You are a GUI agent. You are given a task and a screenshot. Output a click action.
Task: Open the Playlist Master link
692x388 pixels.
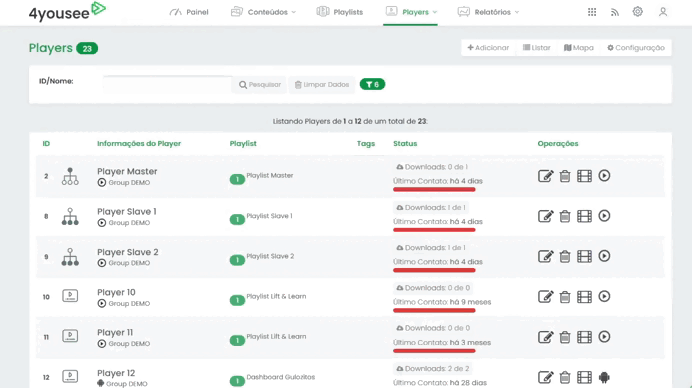(x=270, y=175)
